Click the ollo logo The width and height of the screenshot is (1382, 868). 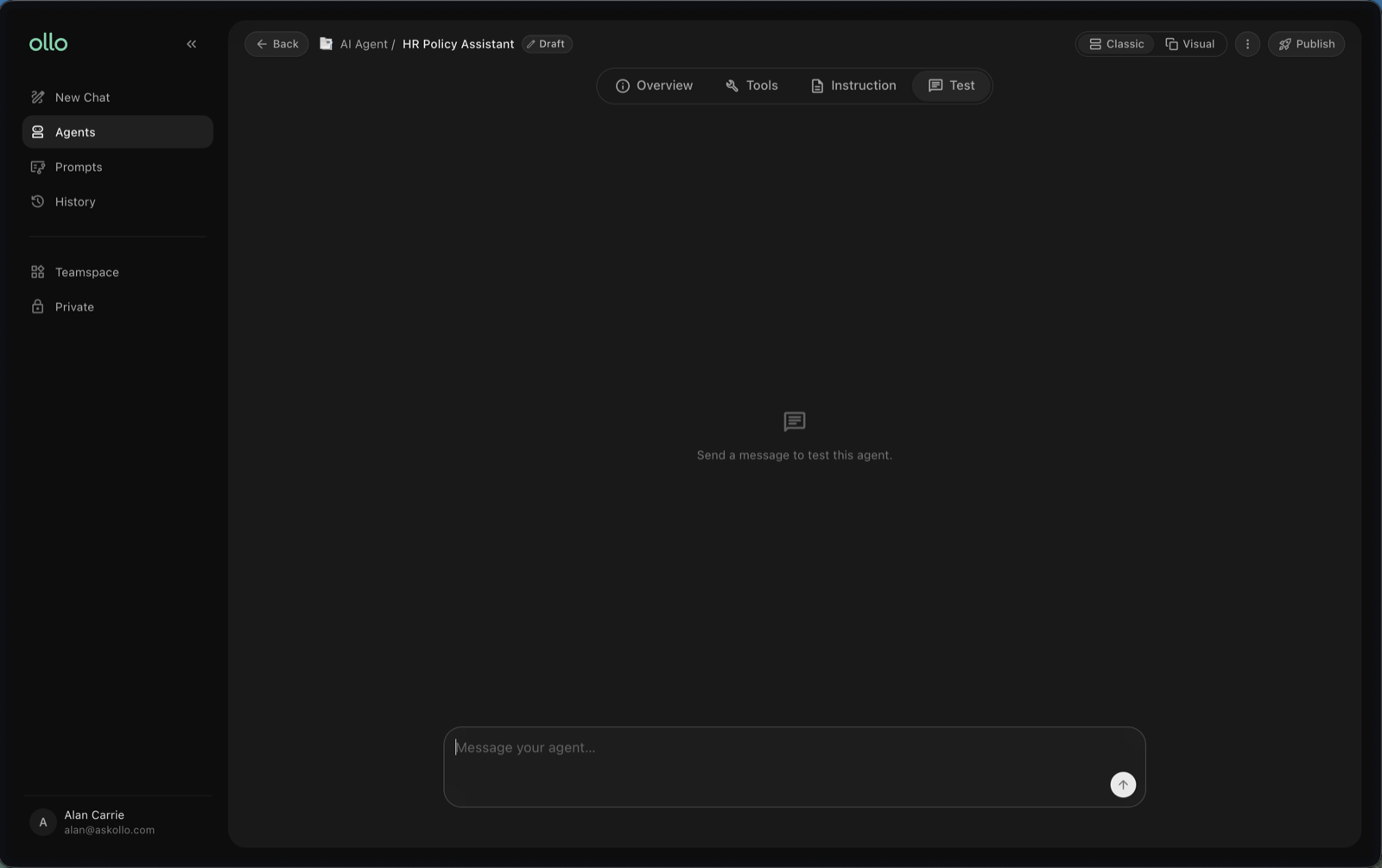48,43
